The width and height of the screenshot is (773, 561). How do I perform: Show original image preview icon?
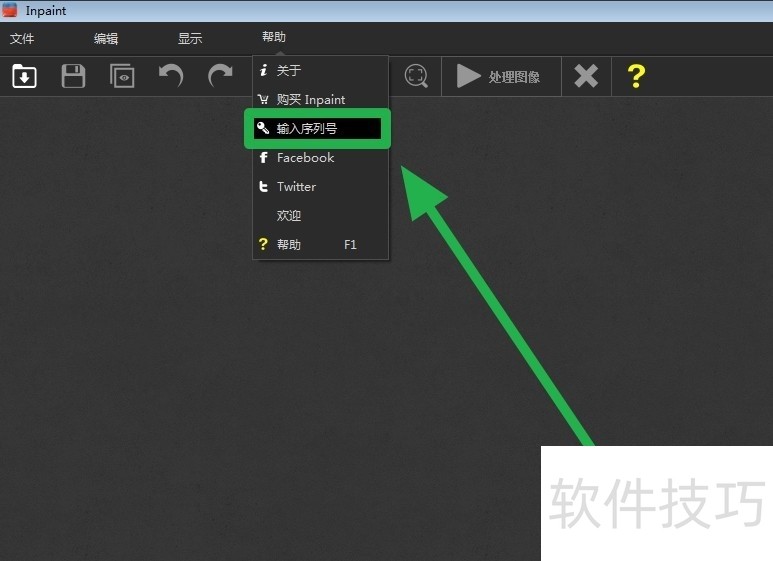tap(122, 76)
